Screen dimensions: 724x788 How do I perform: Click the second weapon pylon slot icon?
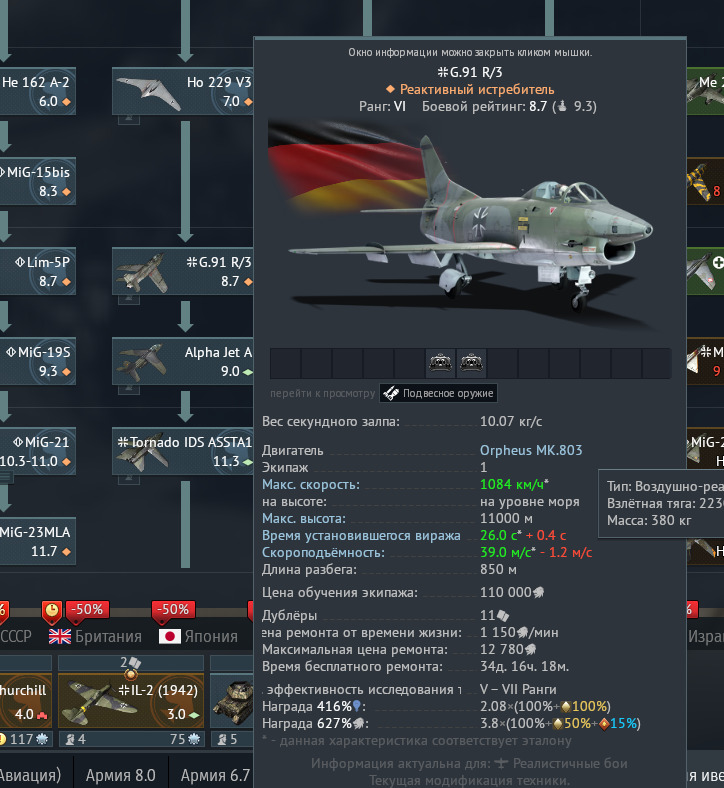471,362
